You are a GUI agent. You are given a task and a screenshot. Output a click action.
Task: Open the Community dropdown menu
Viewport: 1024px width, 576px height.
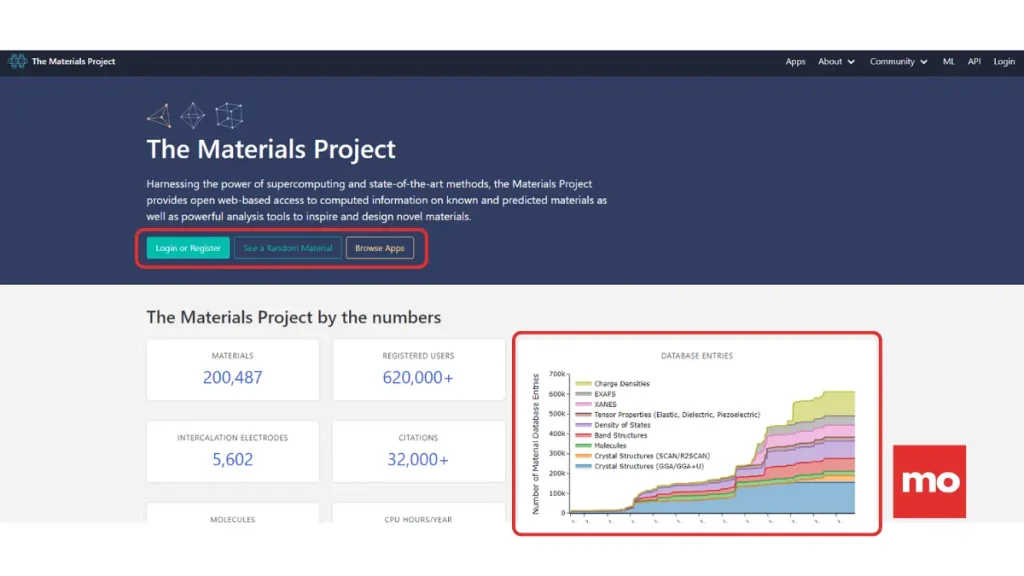[x=898, y=62]
